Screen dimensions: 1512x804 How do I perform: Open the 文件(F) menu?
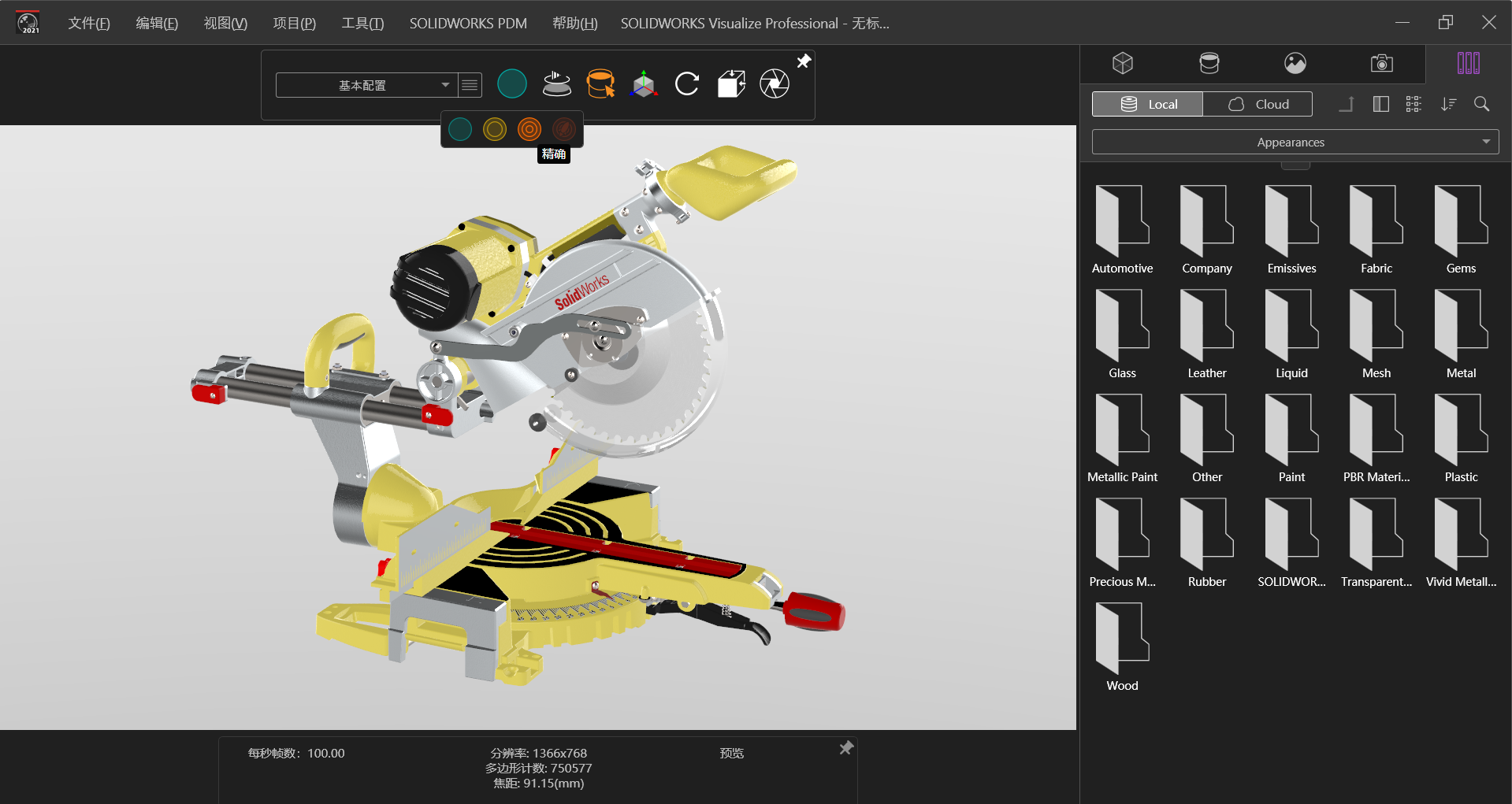[x=88, y=24]
